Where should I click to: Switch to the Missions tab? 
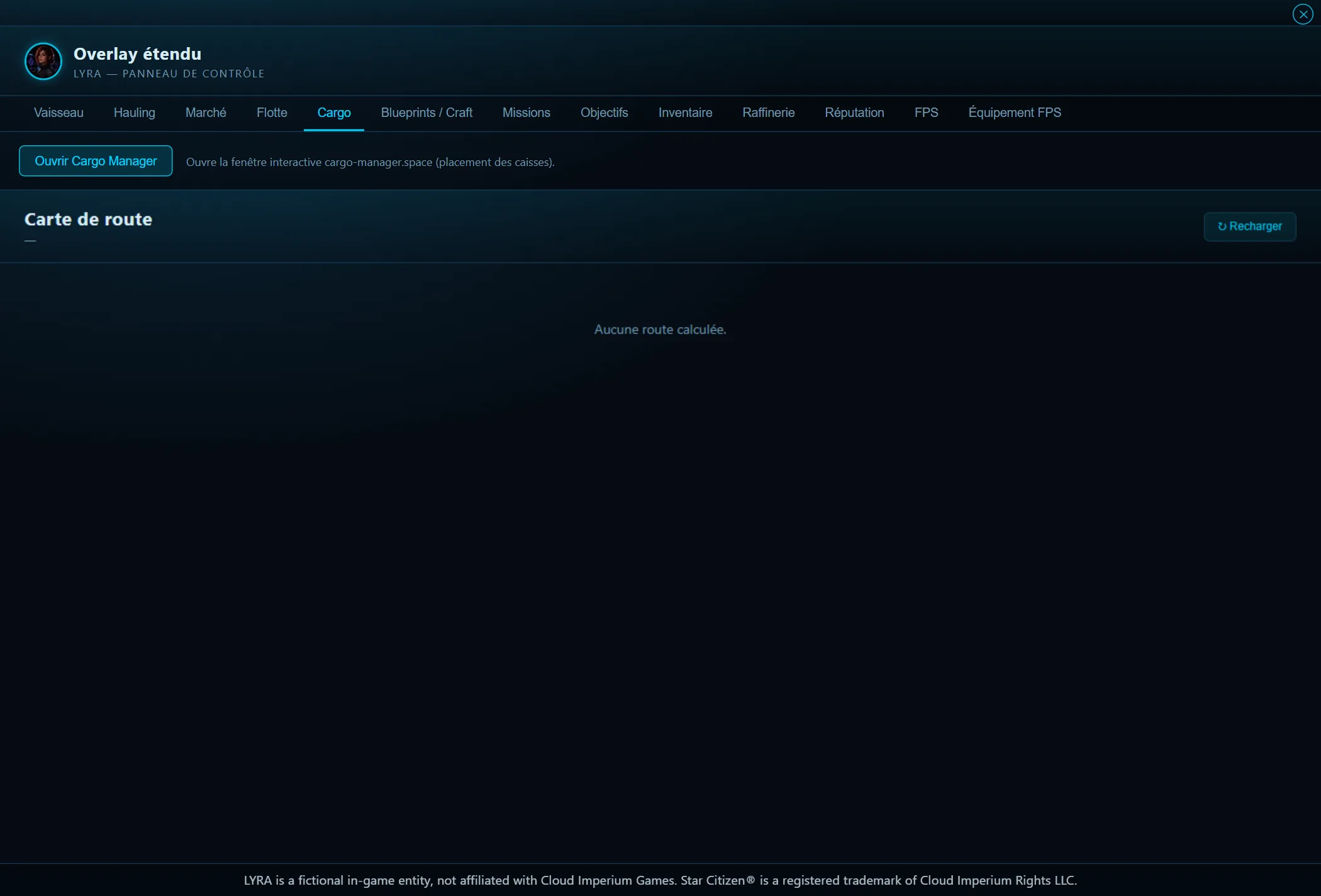(527, 113)
